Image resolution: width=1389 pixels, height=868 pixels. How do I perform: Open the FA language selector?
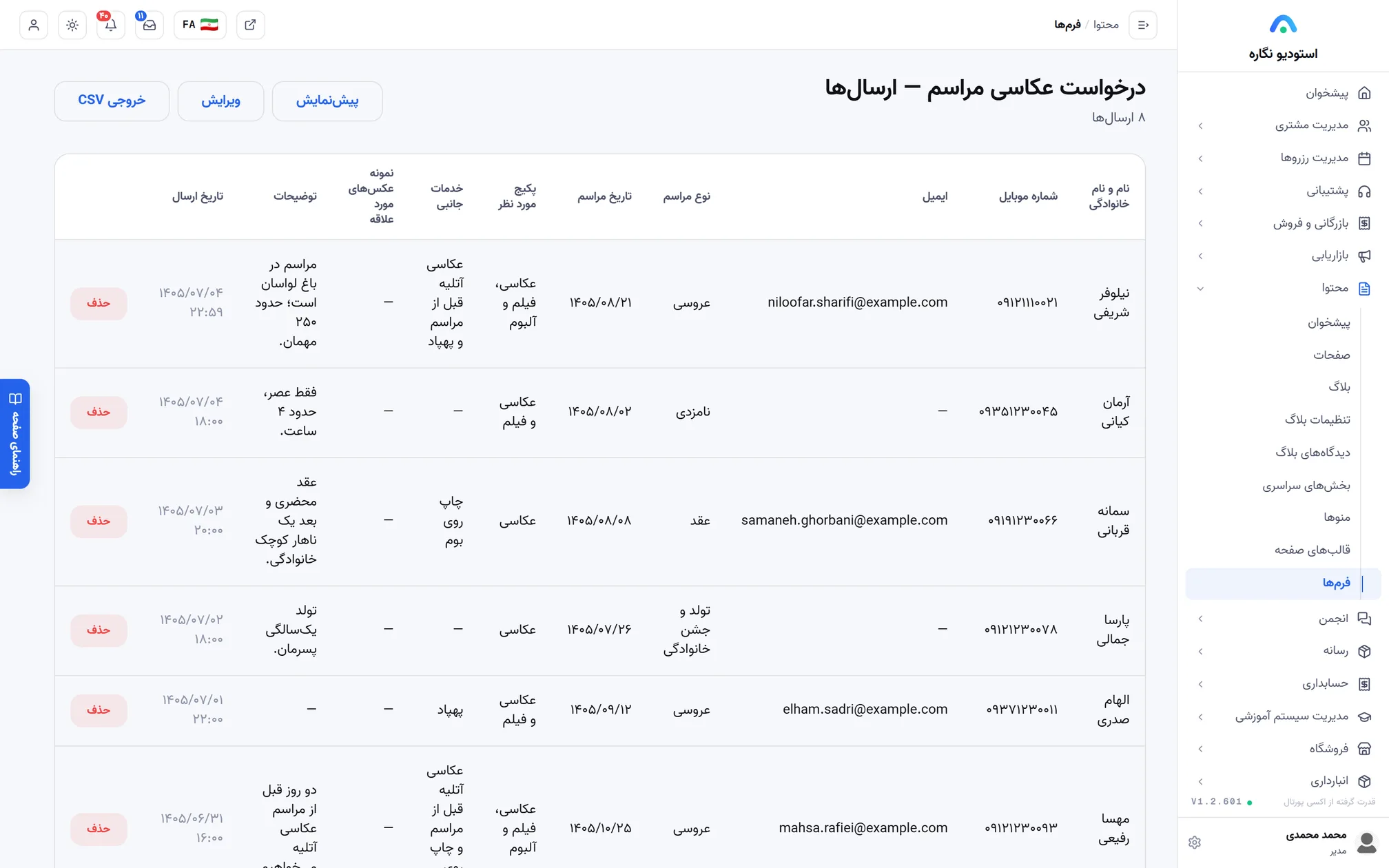click(x=200, y=25)
